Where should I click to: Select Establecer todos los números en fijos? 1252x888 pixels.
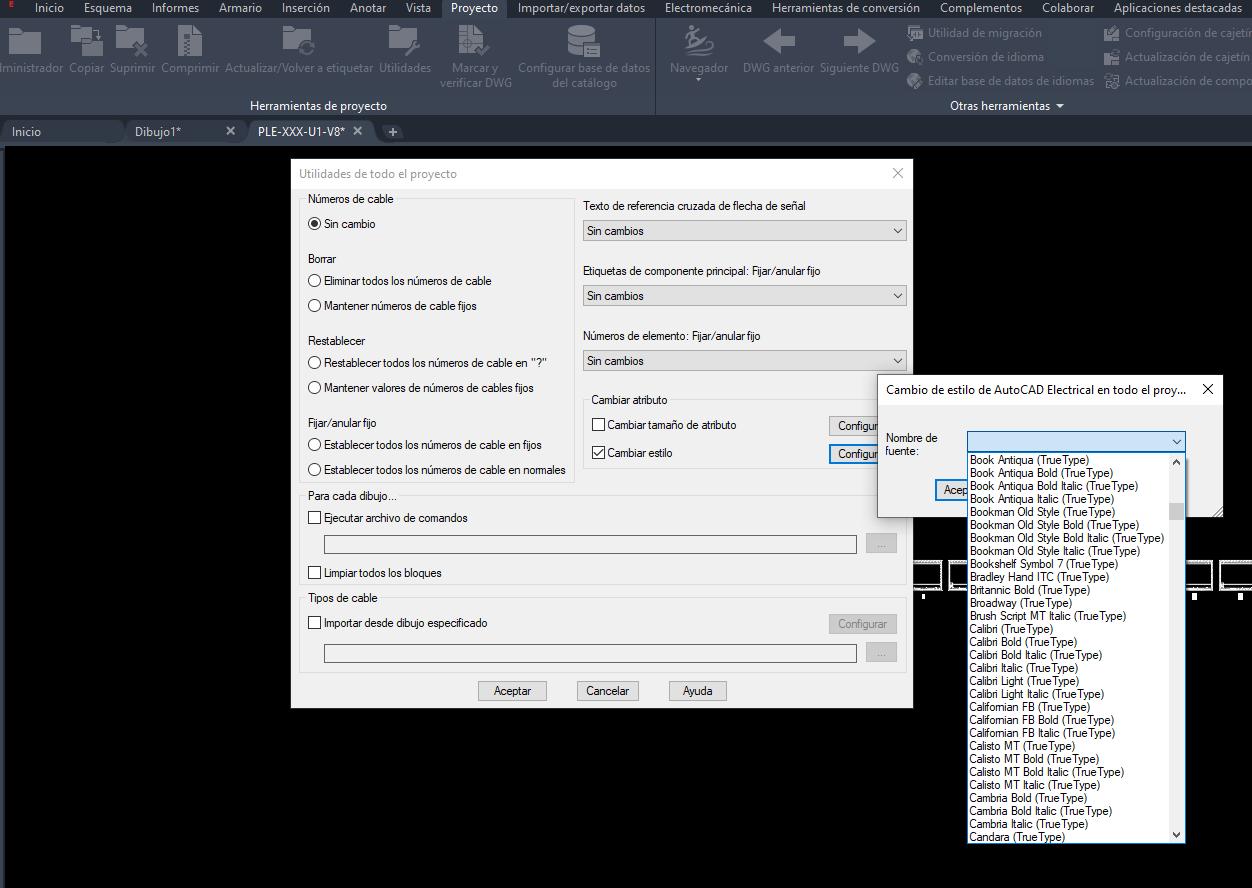(x=315, y=445)
